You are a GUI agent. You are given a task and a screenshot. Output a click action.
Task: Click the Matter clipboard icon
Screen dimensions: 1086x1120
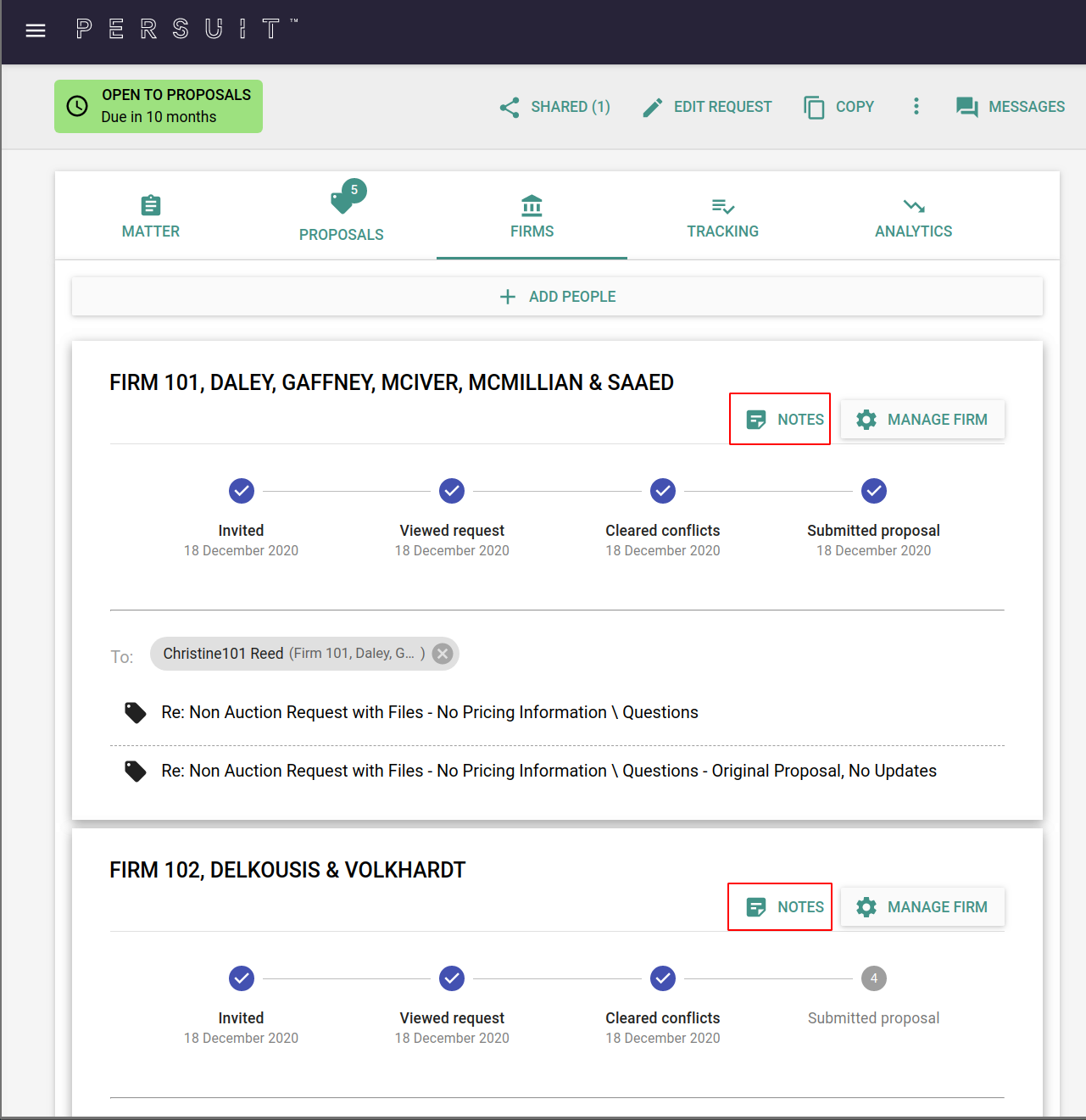(151, 205)
